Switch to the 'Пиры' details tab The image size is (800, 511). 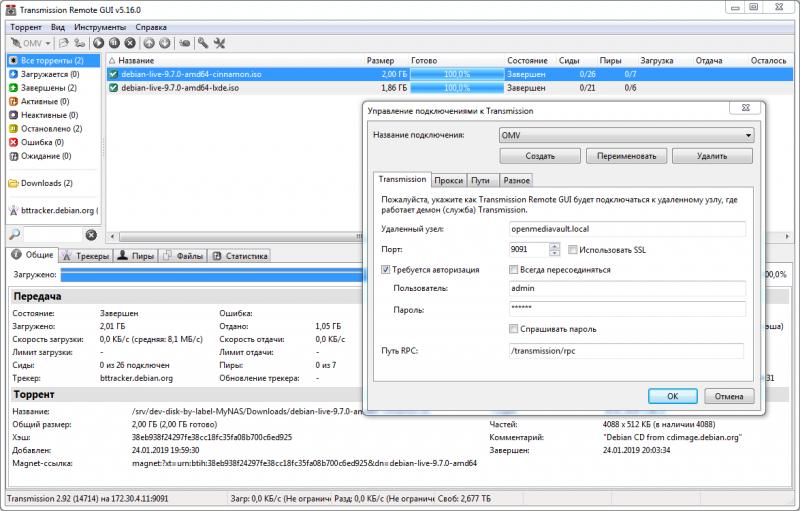(x=135, y=256)
